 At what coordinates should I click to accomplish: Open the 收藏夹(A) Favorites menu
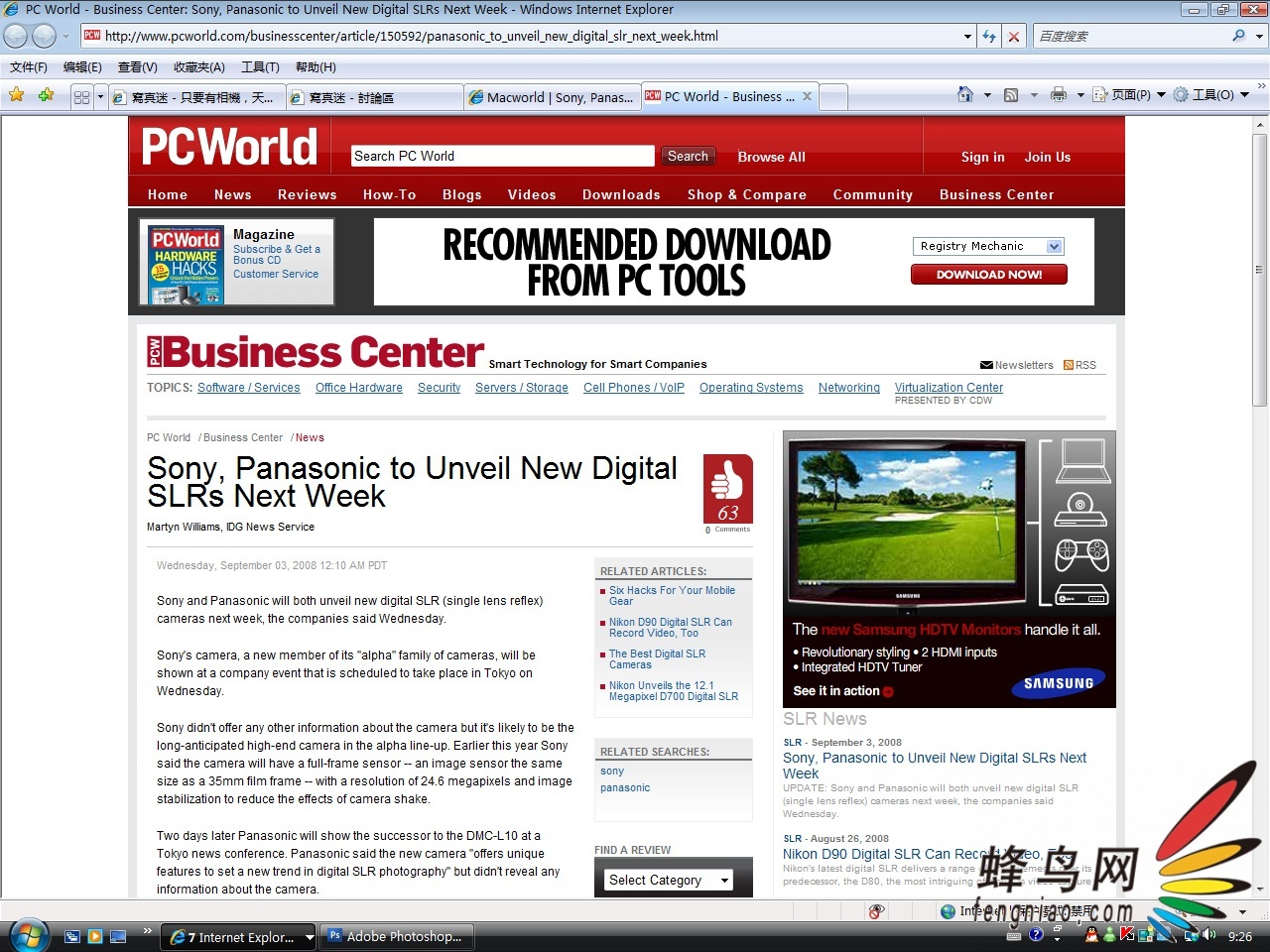[x=198, y=67]
